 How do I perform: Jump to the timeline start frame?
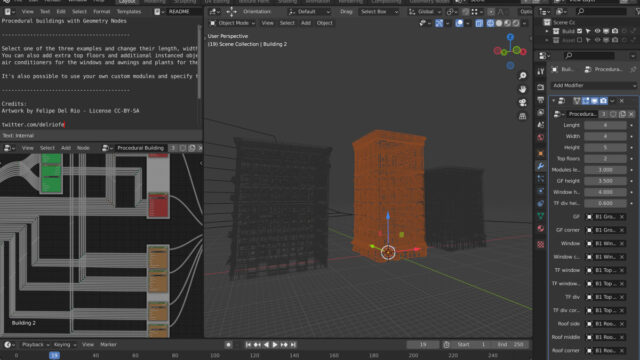(248, 344)
